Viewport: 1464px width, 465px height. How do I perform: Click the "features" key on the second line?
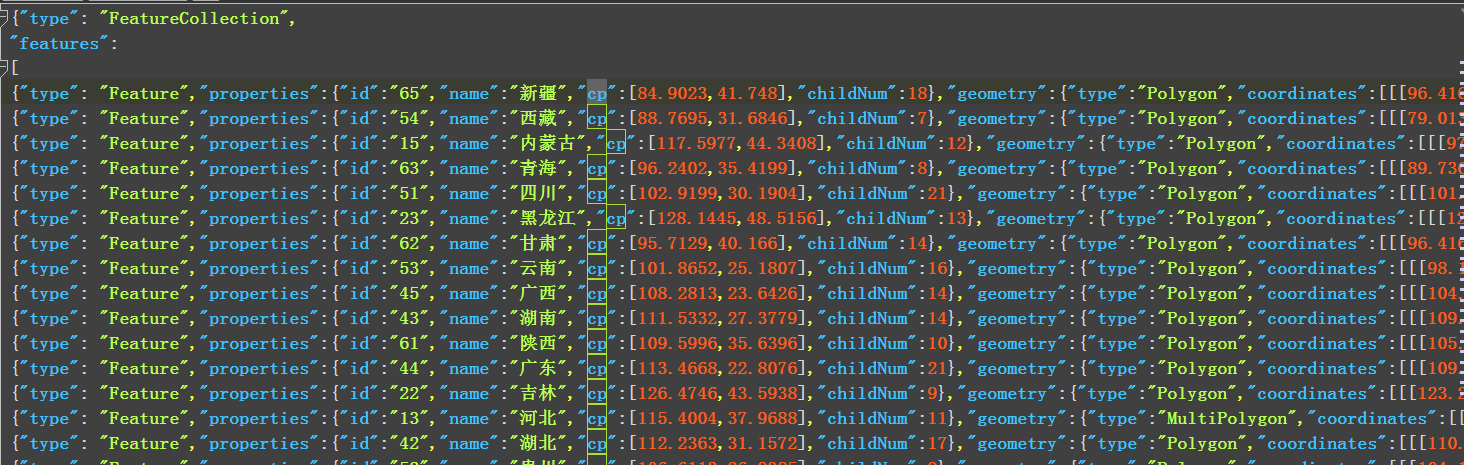tap(60, 43)
